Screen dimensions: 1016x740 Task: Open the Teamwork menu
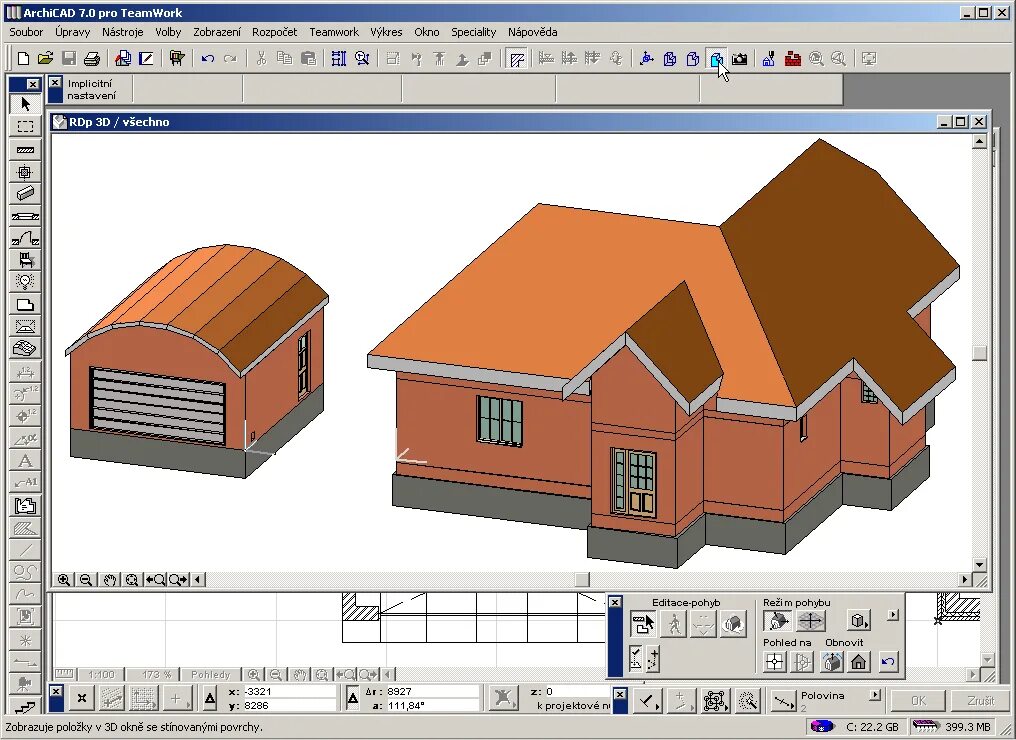pos(334,32)
